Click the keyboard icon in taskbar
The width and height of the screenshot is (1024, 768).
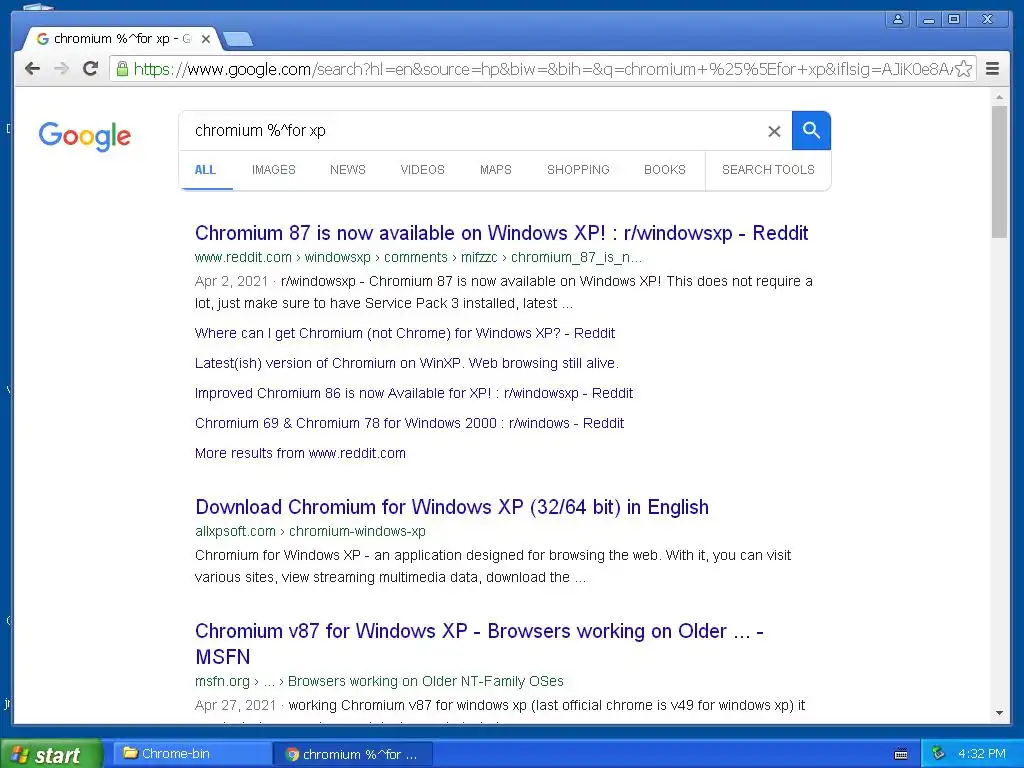pyautogui.click(x=901, y=754)
